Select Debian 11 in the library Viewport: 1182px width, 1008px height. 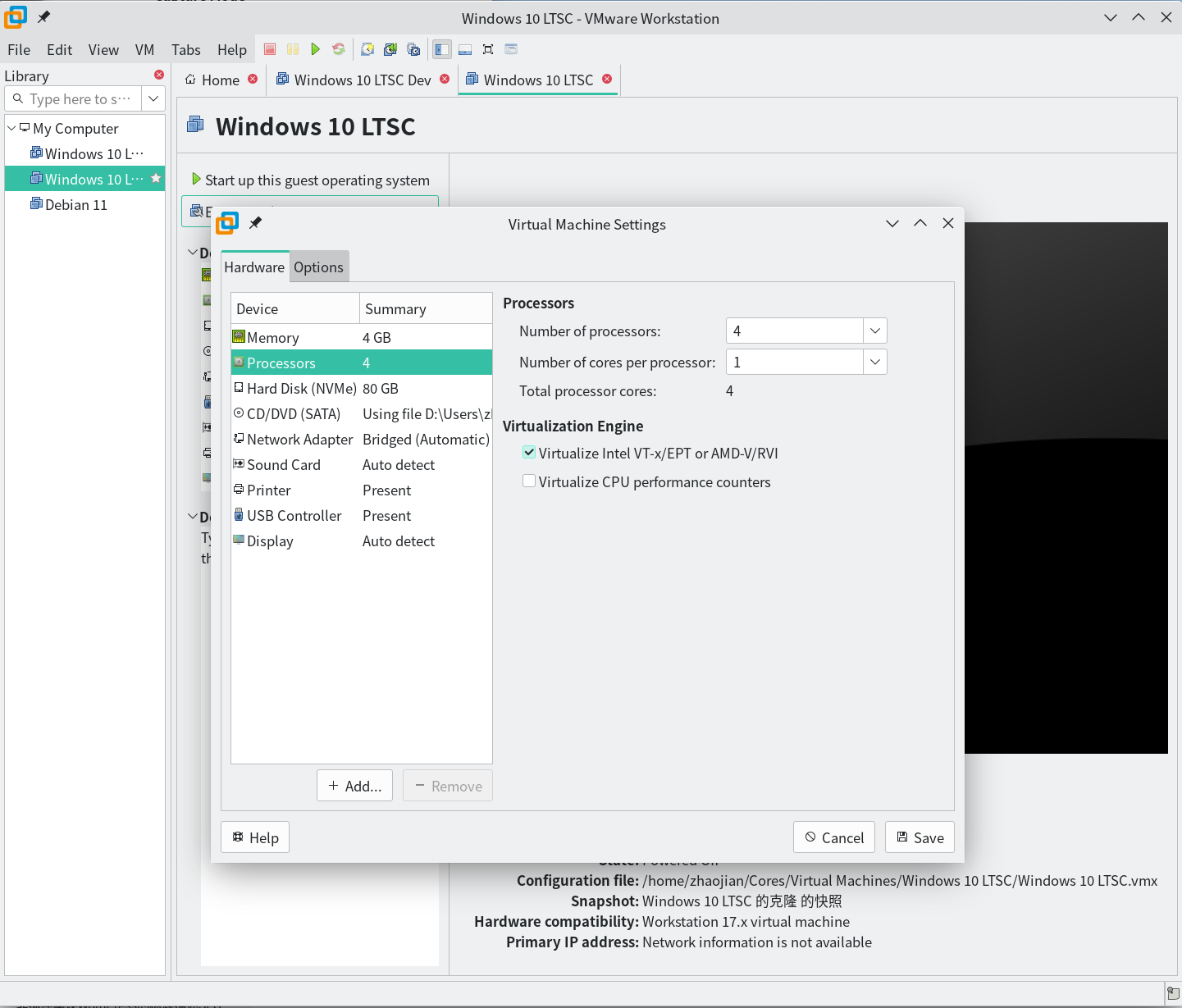pyautogui.click(x=76, y=205)
